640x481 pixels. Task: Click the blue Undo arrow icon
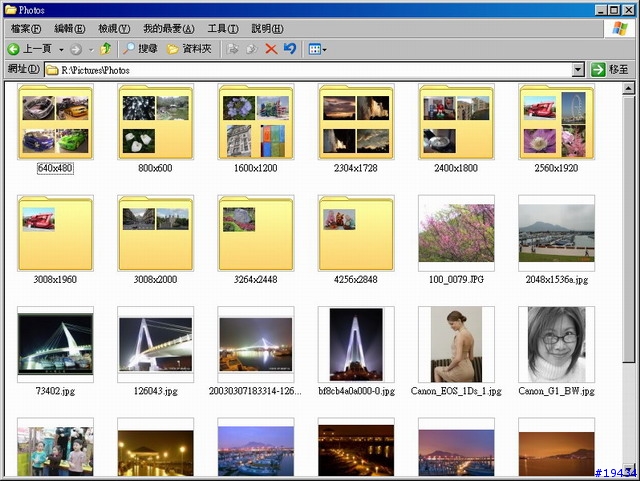(x=290, y=49)
